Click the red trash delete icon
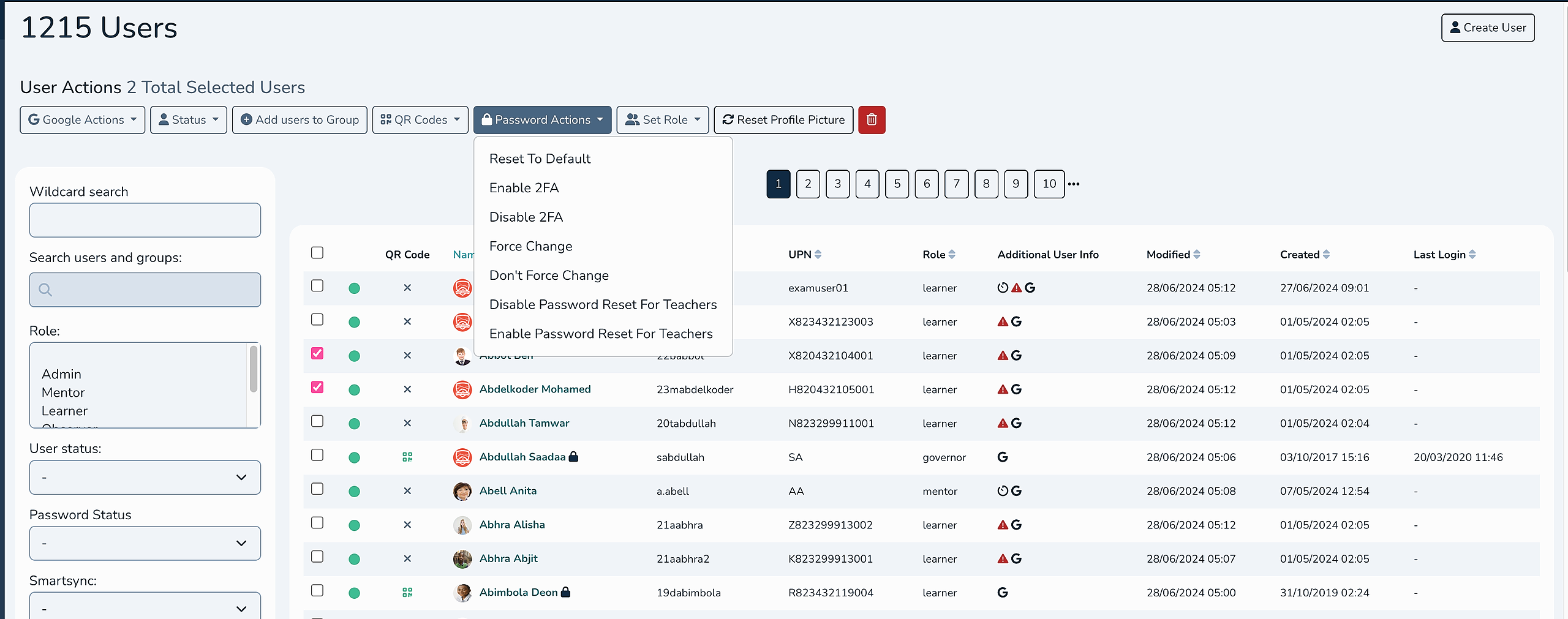 (x=871, y=120)
